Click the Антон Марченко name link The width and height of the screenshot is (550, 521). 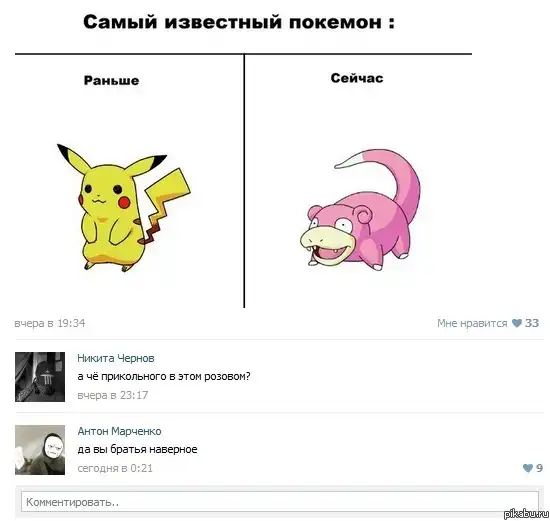119,431
